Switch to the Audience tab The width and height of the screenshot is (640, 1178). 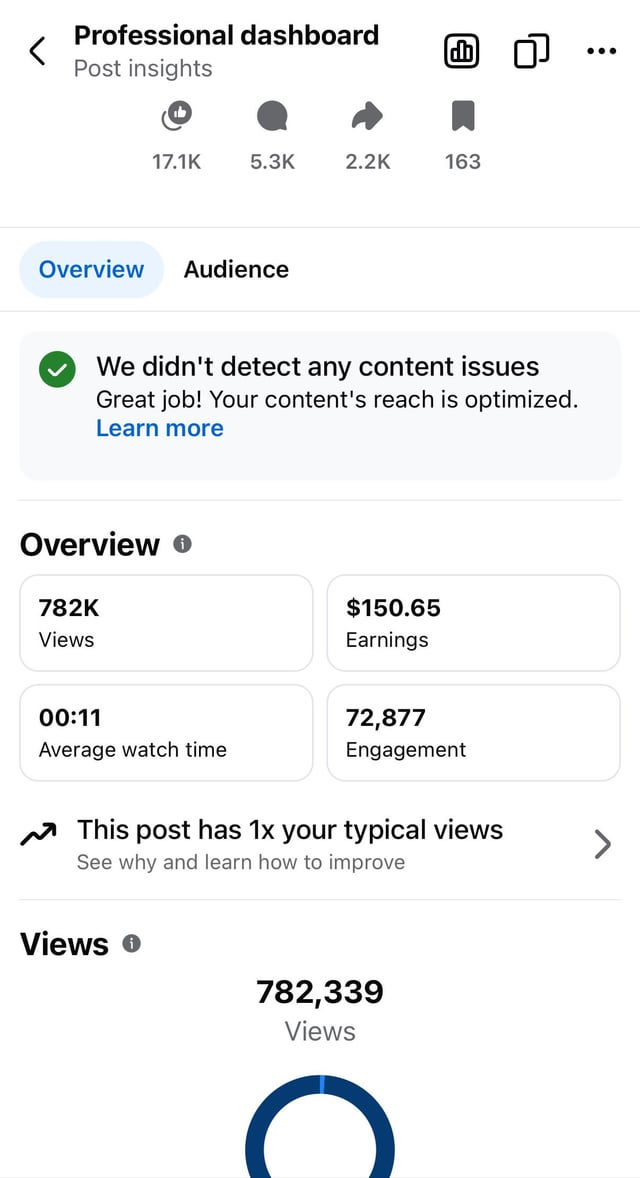pos(236,269)
